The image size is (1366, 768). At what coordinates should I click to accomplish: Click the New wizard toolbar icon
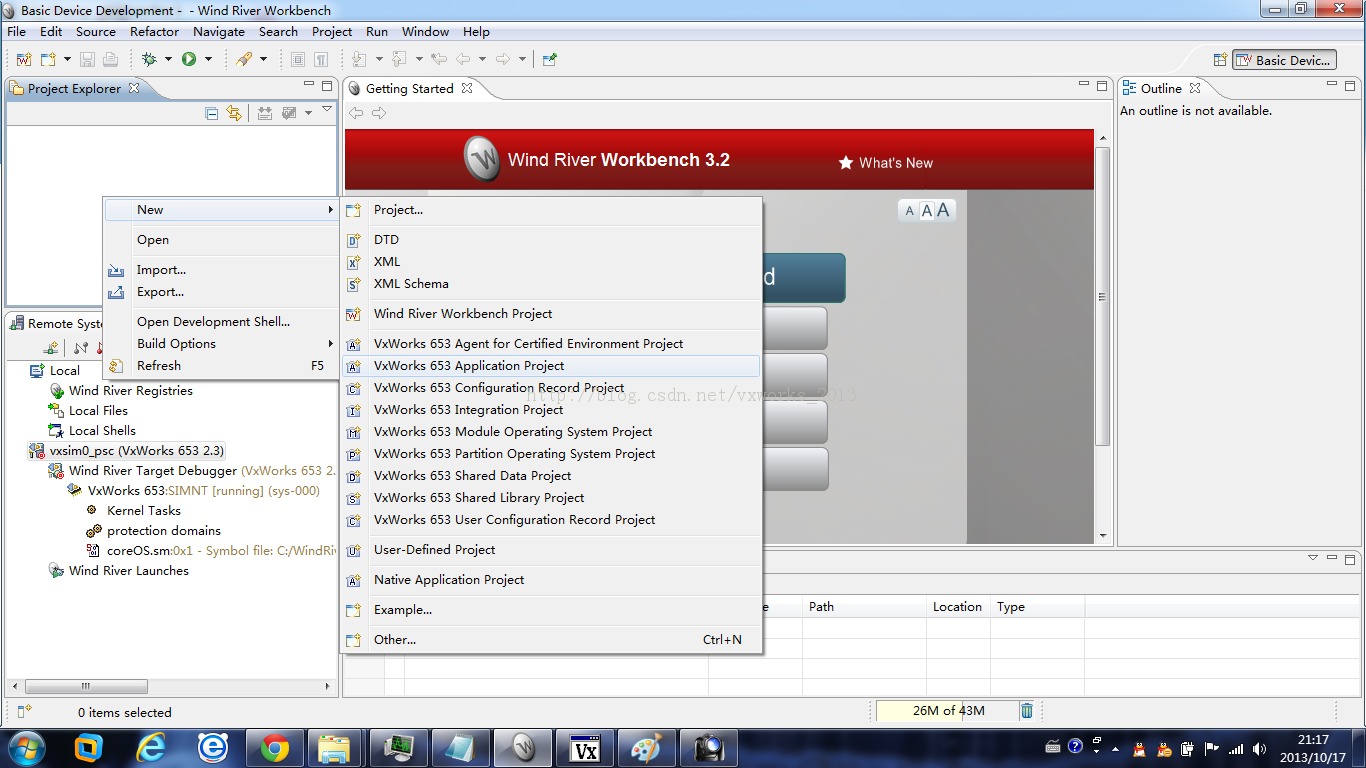coord(48,59)
